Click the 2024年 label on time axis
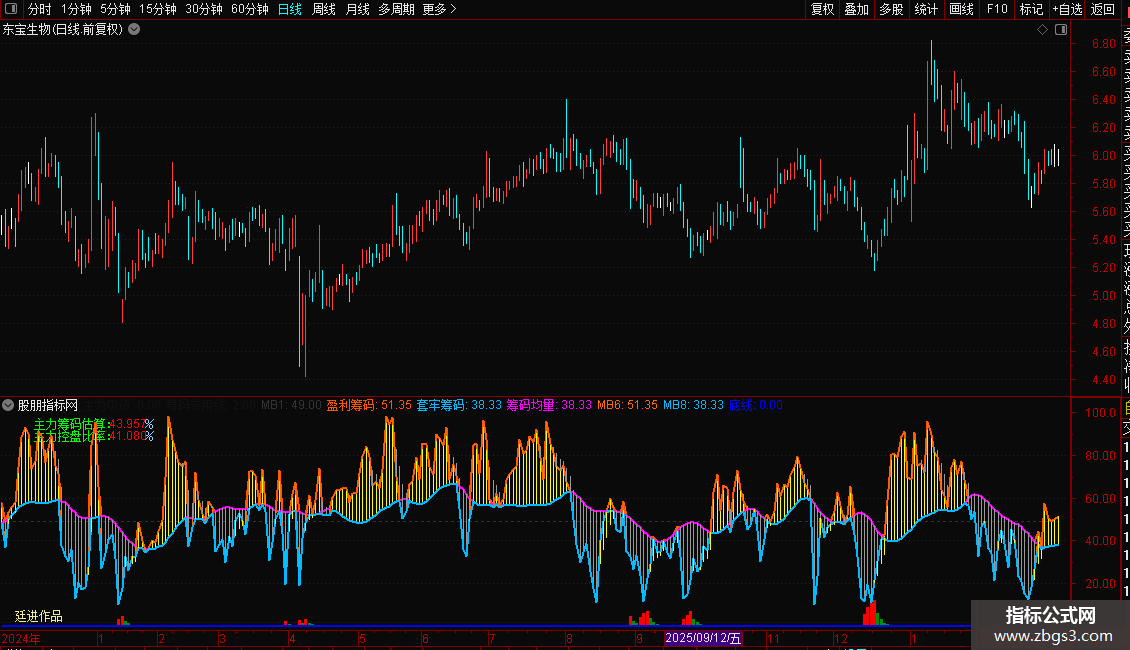This screenshot has height=650, width=1130. point(21,638)
